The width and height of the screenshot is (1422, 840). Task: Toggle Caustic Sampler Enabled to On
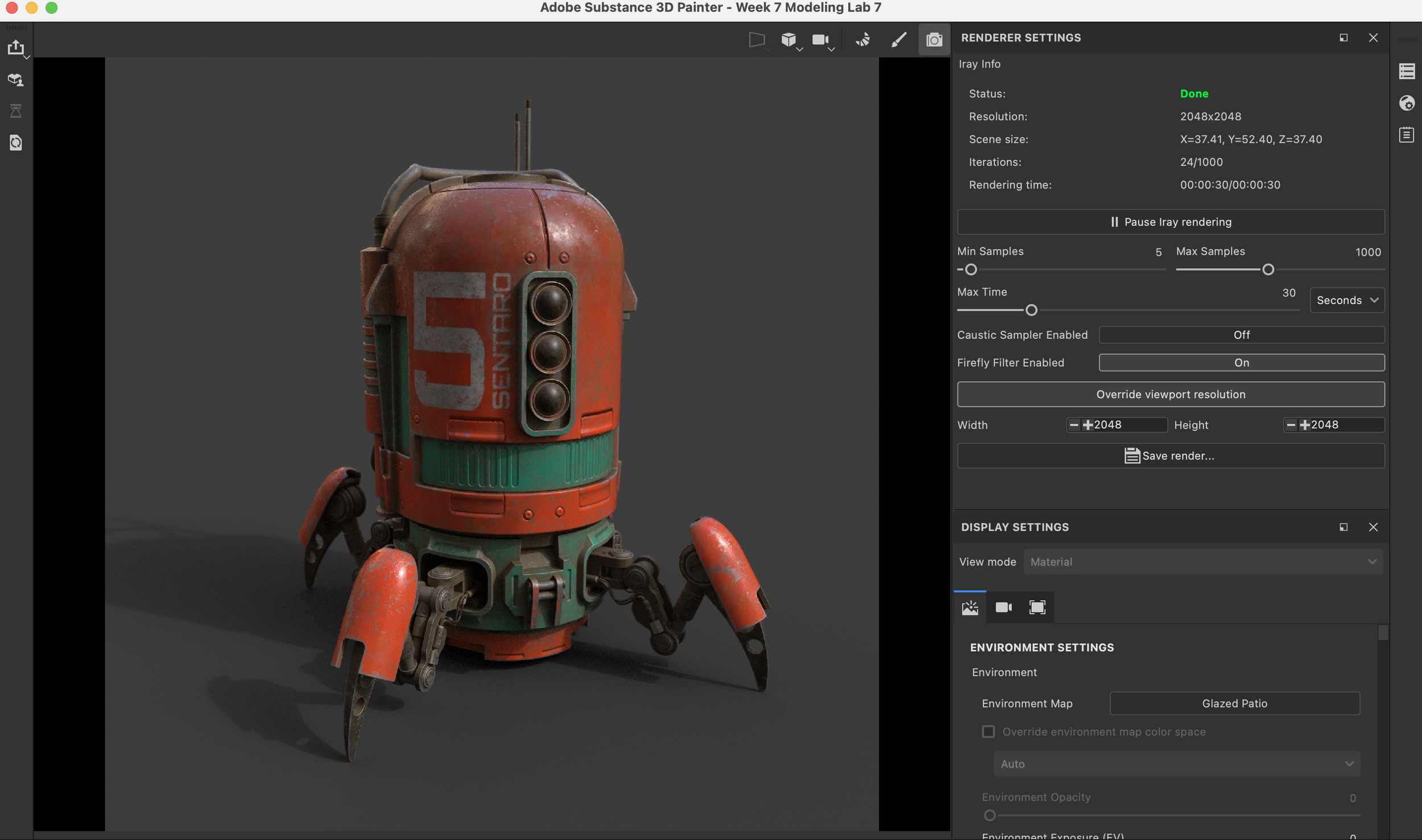(1241, 335)
